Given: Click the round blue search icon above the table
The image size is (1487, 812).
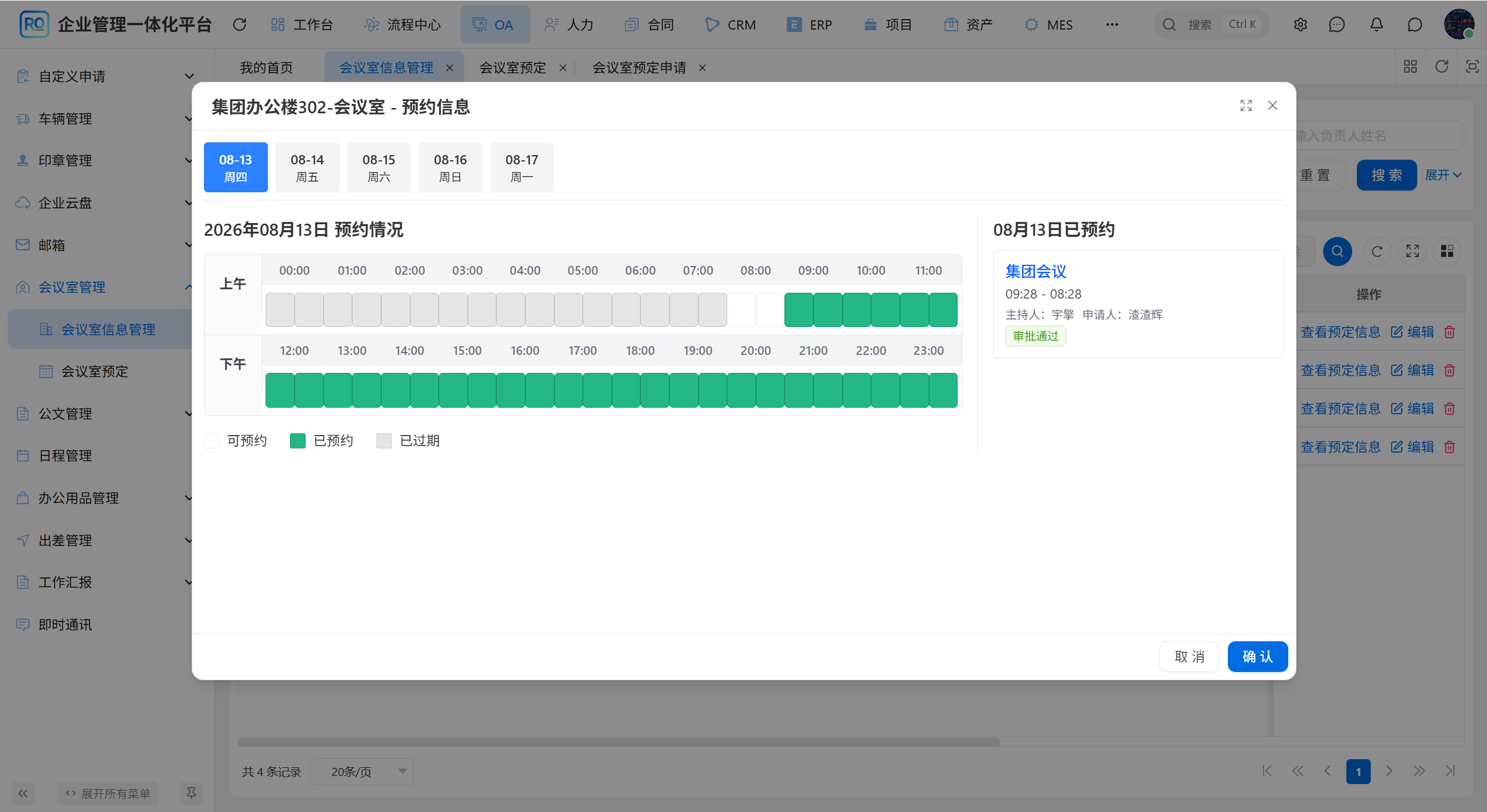Looking at the screenshot, I should coord(1338,251).
